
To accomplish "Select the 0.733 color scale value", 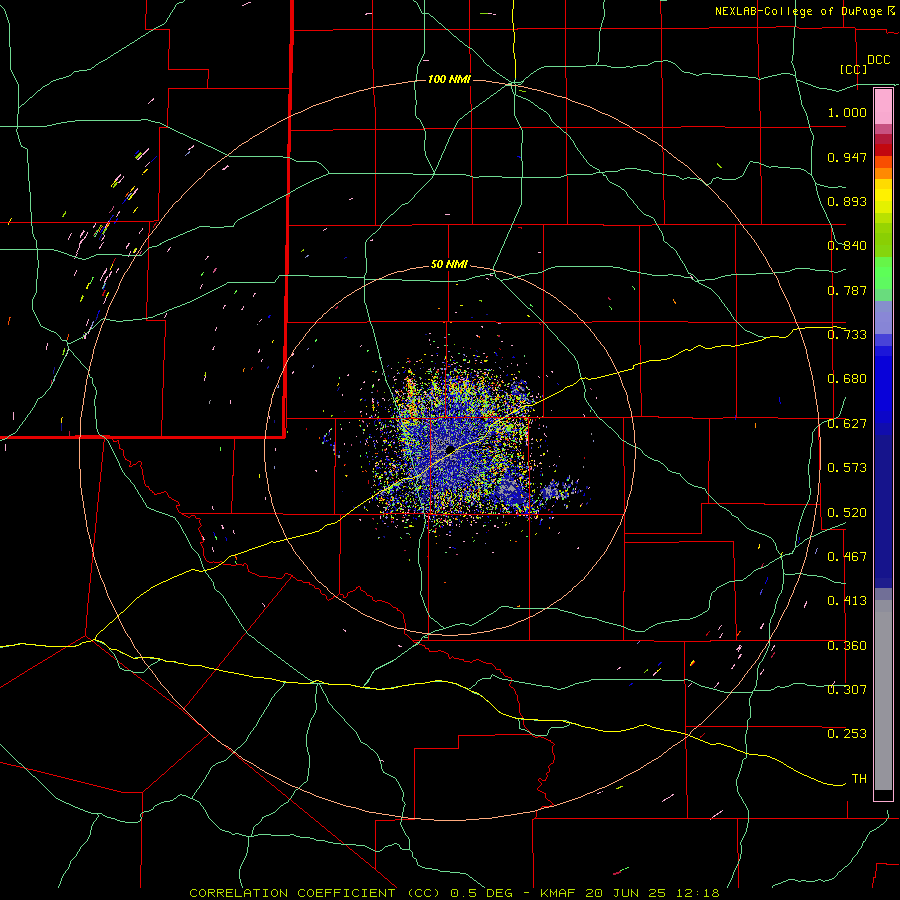I will pos(847,335).
